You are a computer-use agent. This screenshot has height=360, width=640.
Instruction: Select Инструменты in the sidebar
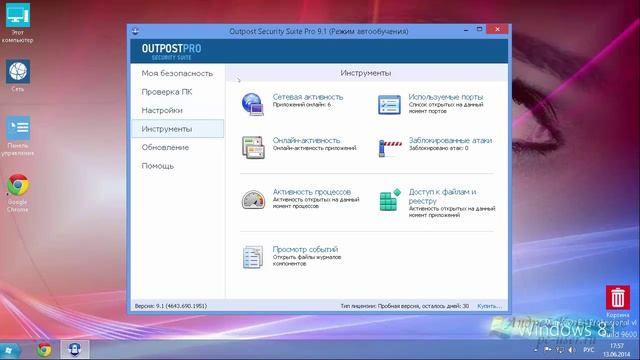177,129
